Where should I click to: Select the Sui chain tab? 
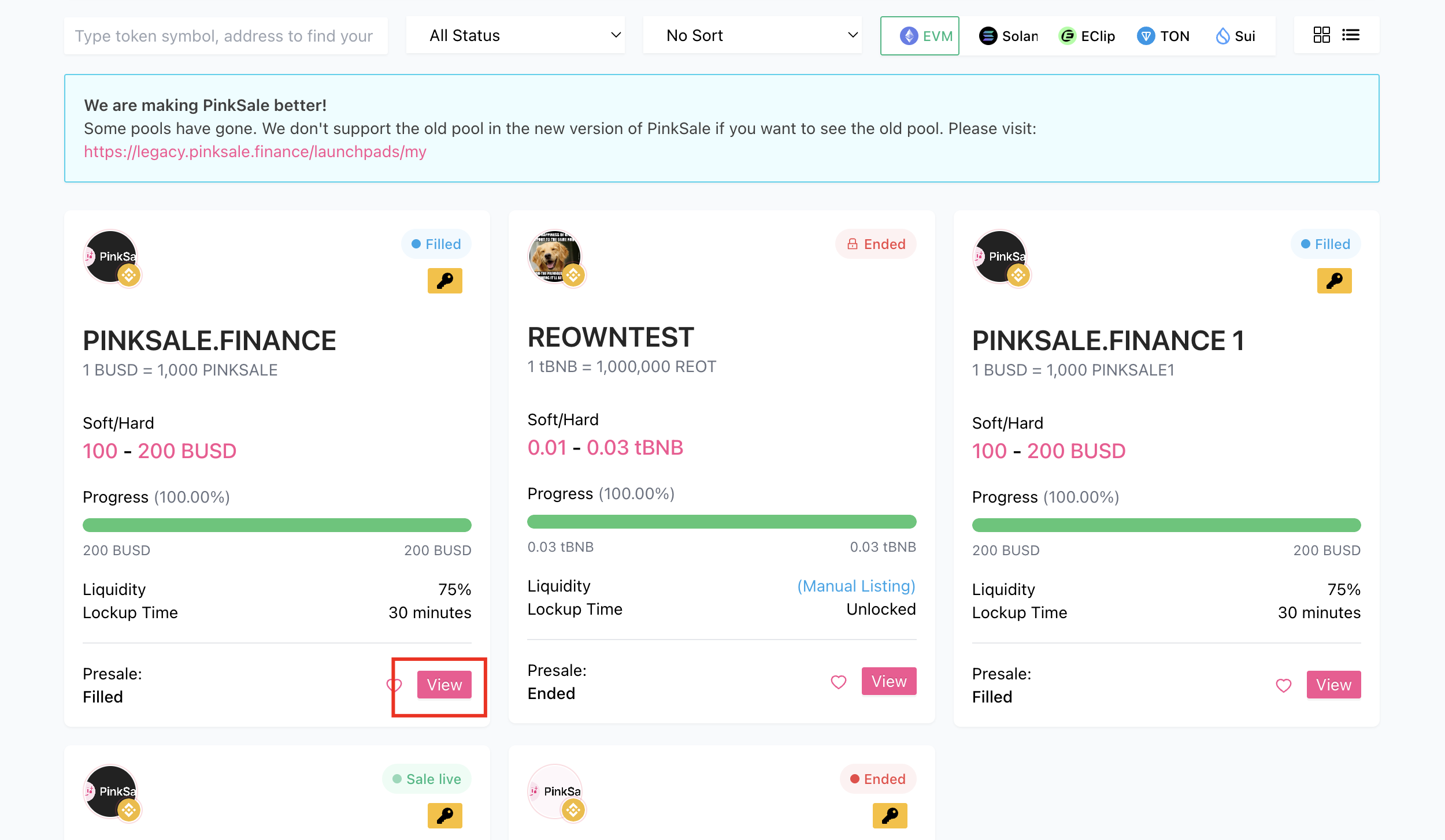(x=1235, y=36)
